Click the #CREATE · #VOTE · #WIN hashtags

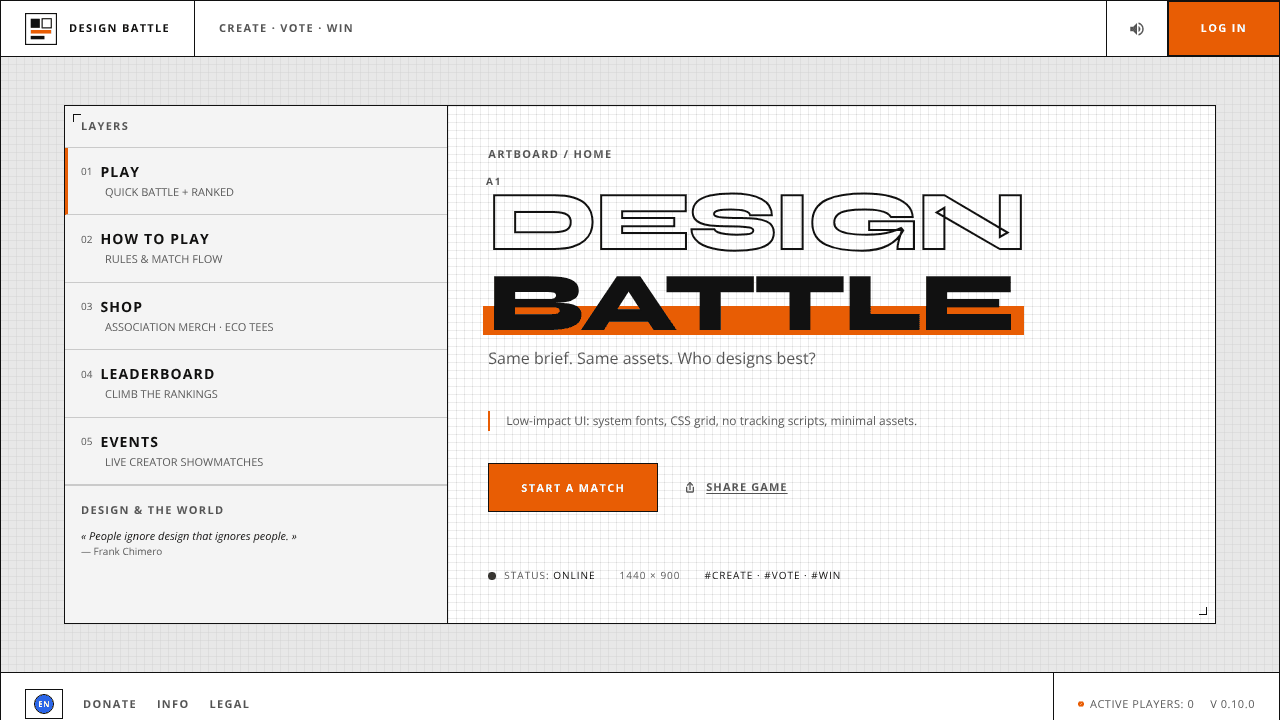(x=772, y=576)
